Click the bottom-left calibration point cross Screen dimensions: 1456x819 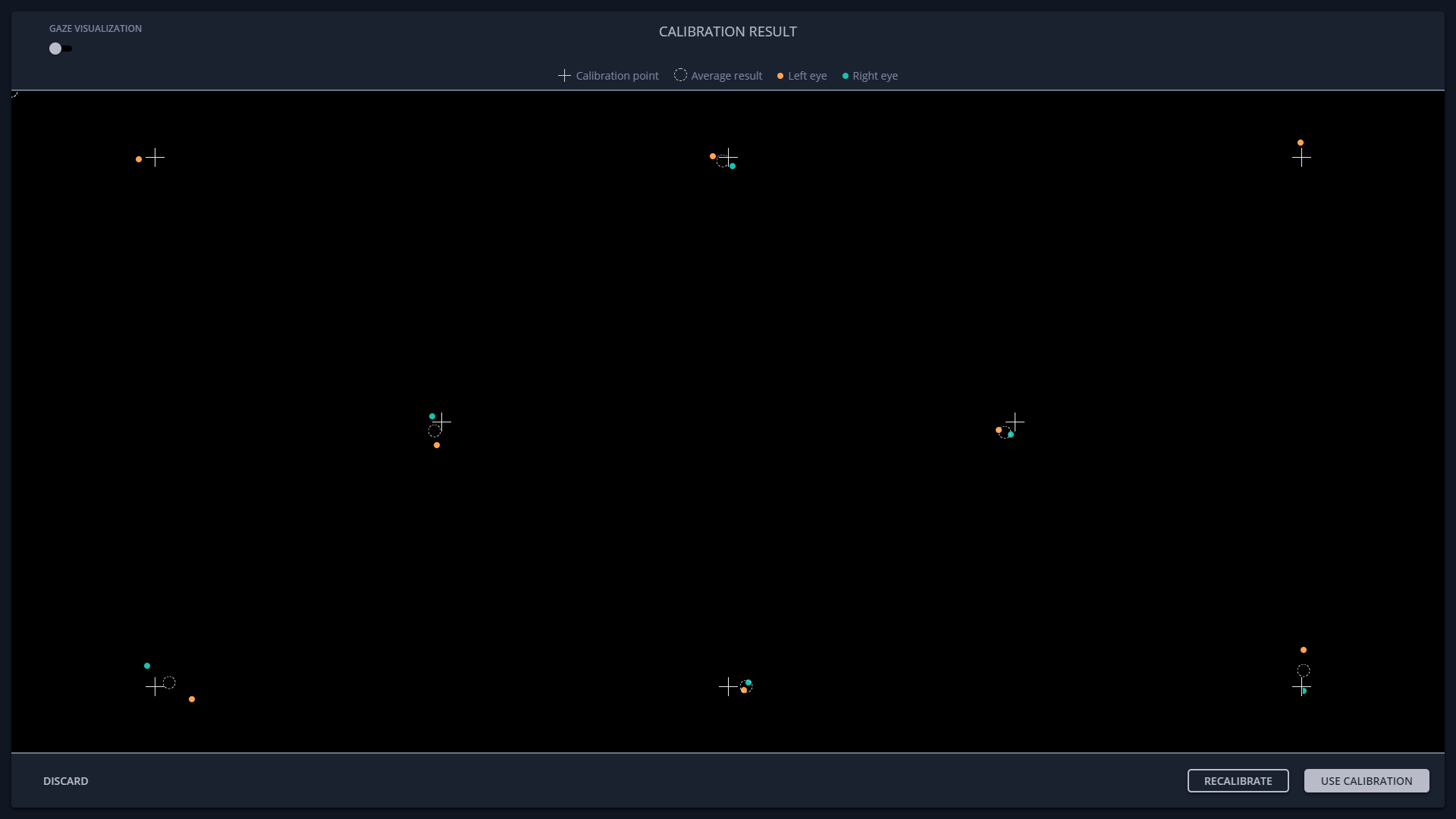pyautogui.click(x=155, y=686)
